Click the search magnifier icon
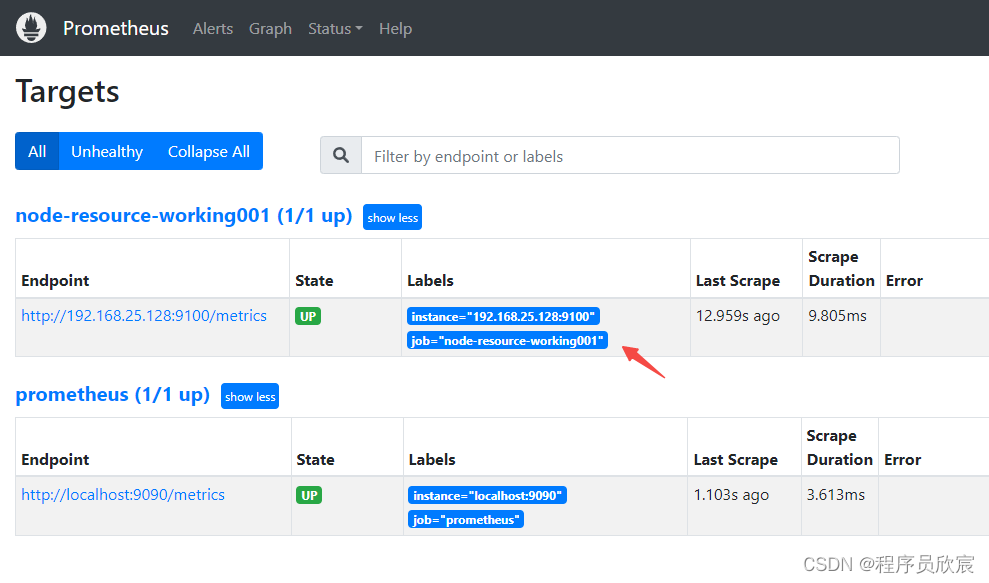This screenshot has width=989, height=583. 341,156
